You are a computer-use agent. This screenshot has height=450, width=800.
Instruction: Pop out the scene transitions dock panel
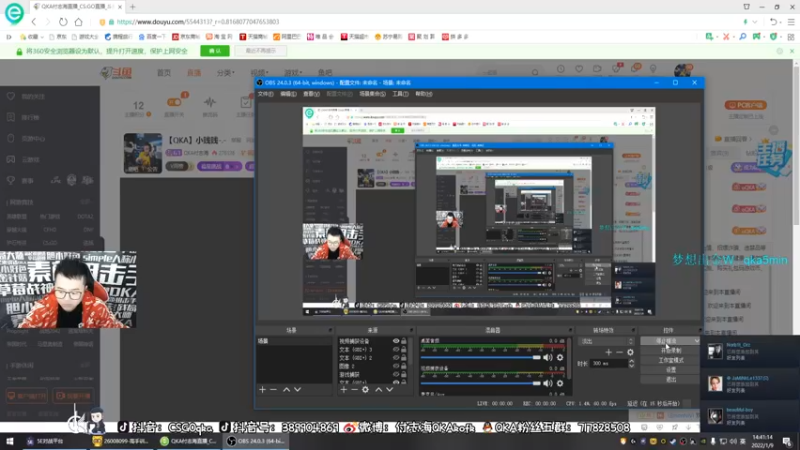[x=633, y=330]
